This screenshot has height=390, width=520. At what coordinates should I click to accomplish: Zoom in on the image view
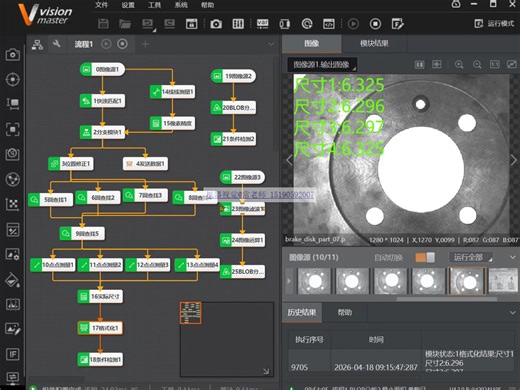pyautogui.click(x=459, y=64)
